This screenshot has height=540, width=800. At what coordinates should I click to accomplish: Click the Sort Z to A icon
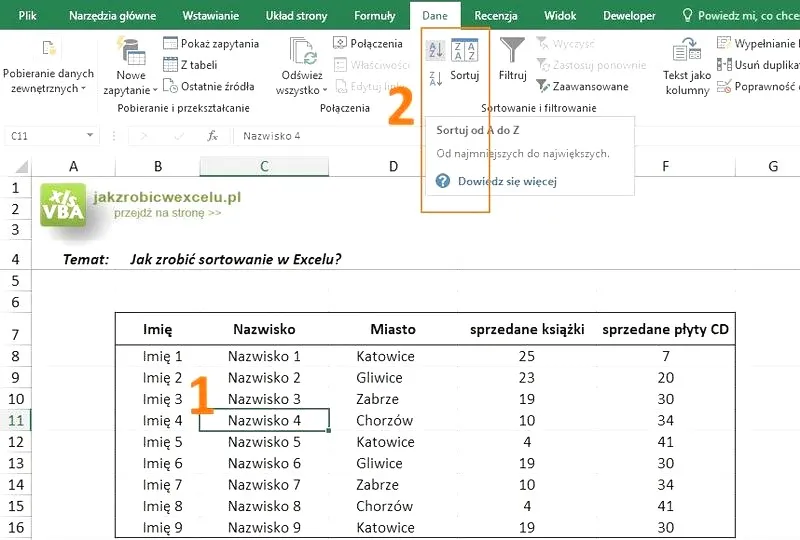click(435, 79)
